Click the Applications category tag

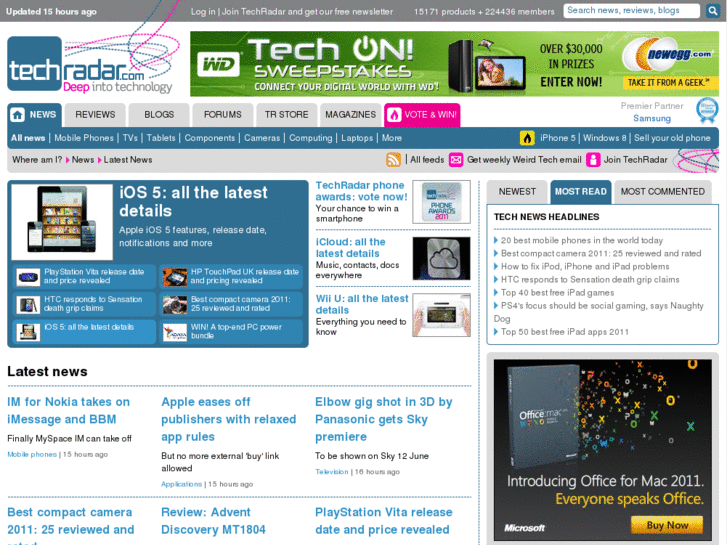181,484
